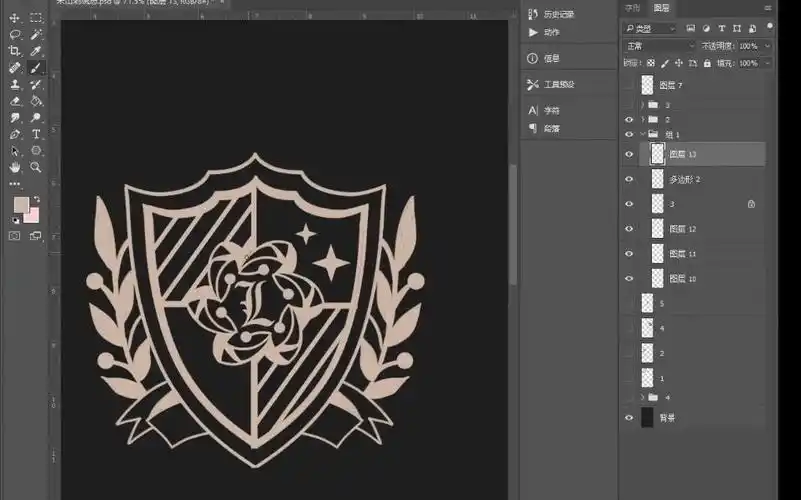Toggle lock position icon
This screenshot has width=801, height=500.
tap(679, 63)
